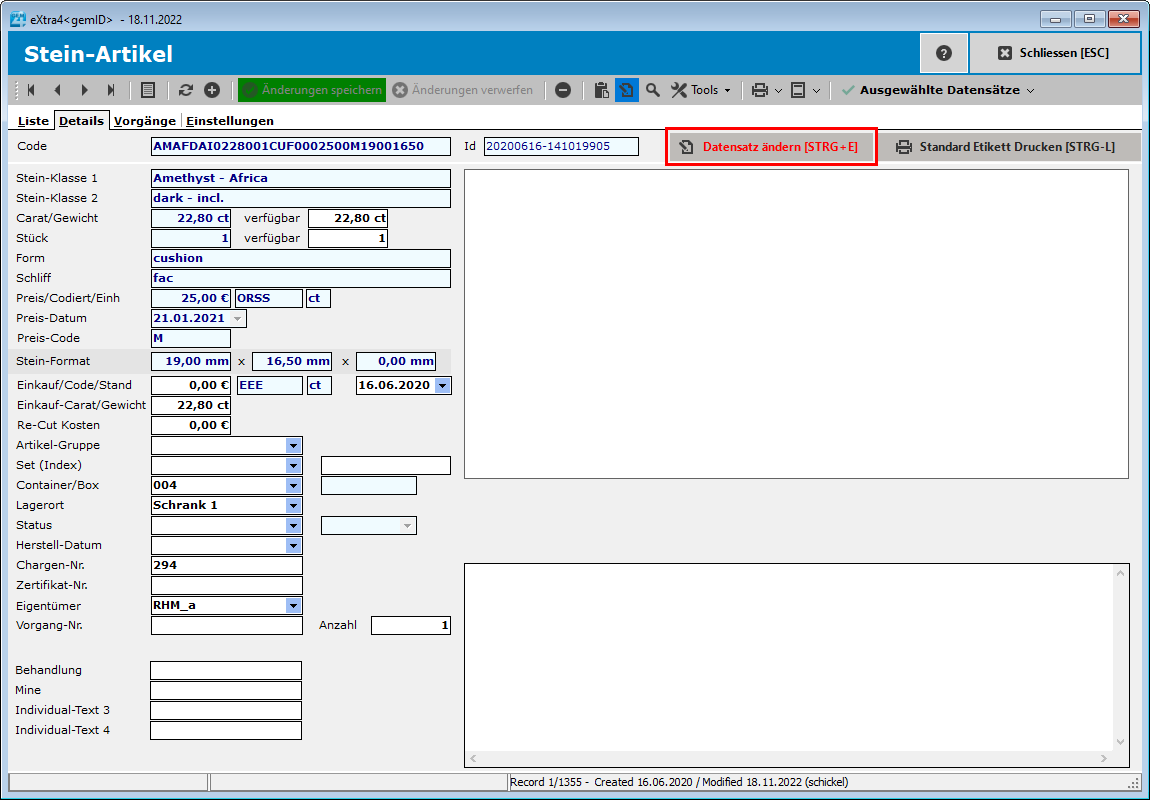Expand the Eigentümer combo box
The width and height of the screenshot is (1150, 800).
[293, 606]
